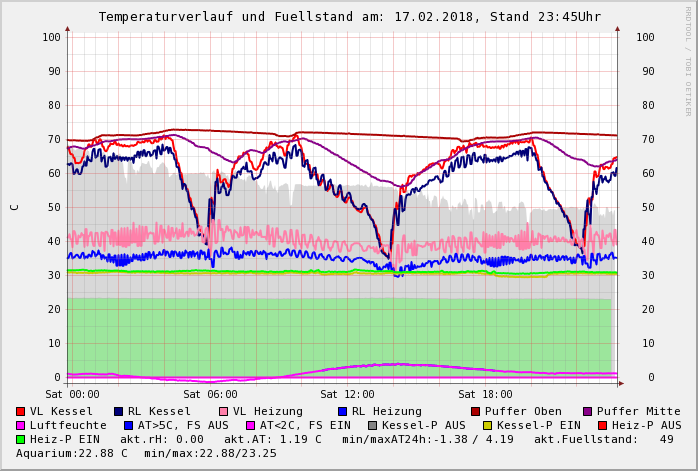Select the blue RL Heizung legend swatch
The image size is (698, 471).
coord(342,411)
